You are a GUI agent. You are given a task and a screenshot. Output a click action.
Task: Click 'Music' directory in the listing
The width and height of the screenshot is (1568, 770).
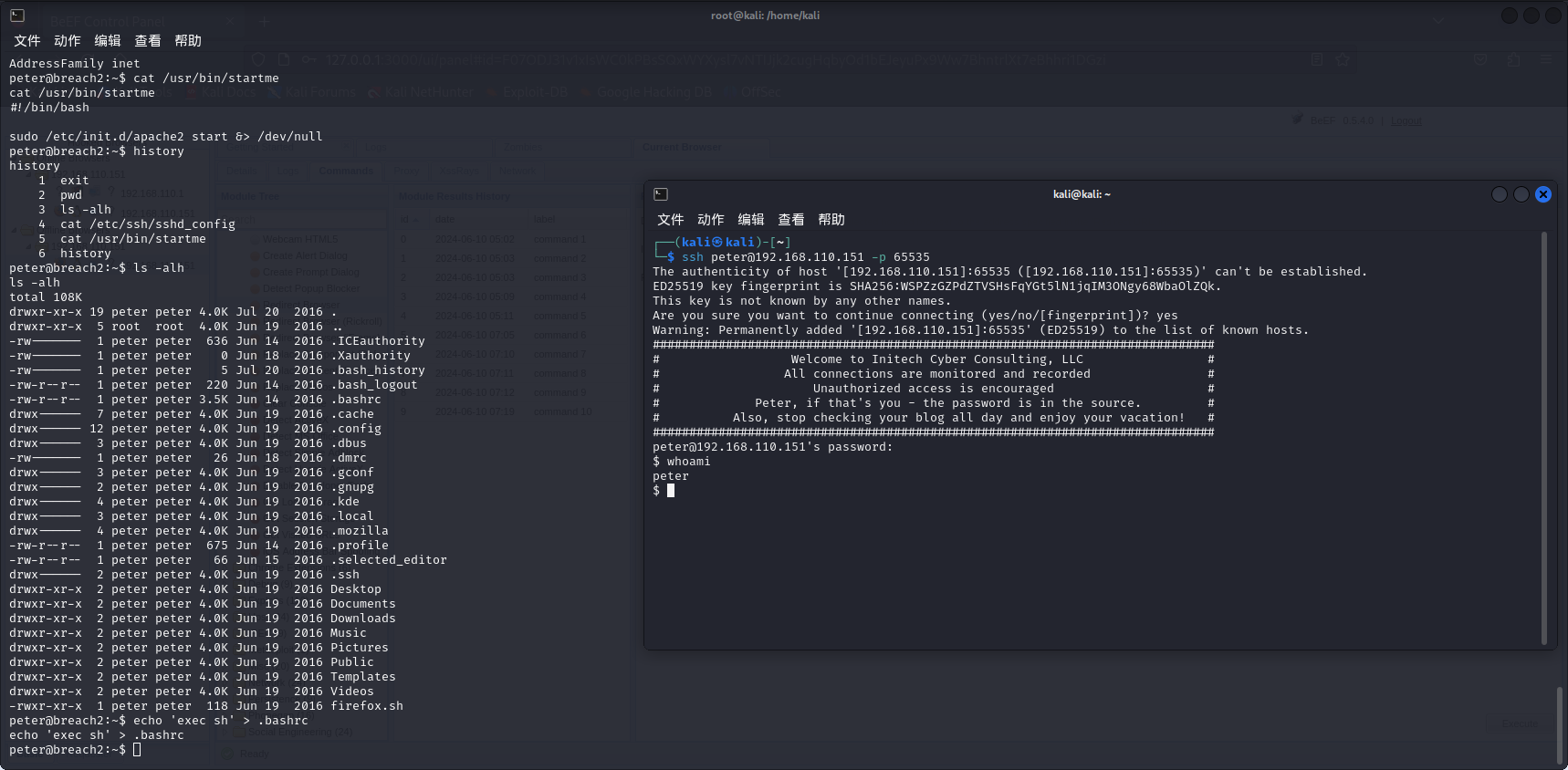point(349,633)
